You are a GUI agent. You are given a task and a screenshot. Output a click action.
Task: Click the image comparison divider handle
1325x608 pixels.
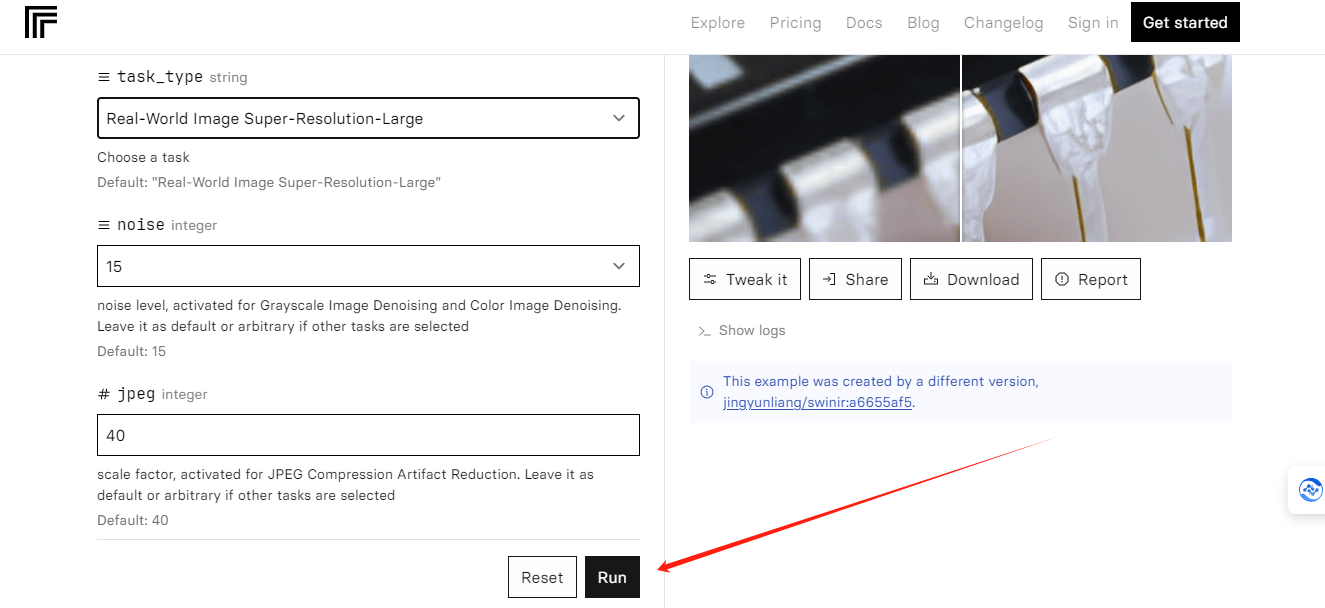961,148
